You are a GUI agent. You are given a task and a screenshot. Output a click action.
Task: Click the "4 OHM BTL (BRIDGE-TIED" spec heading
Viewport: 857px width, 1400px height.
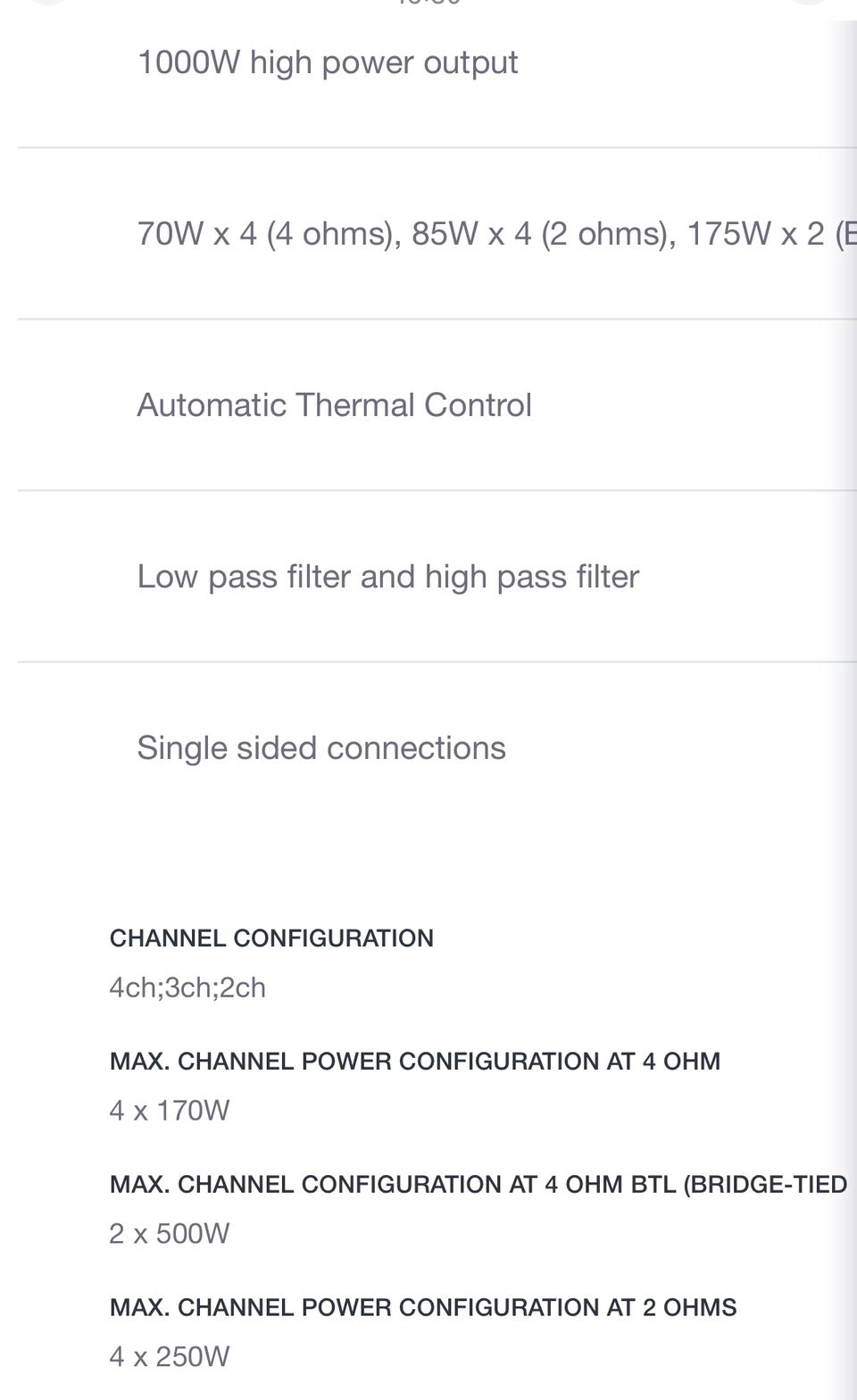click(478, 1185)
